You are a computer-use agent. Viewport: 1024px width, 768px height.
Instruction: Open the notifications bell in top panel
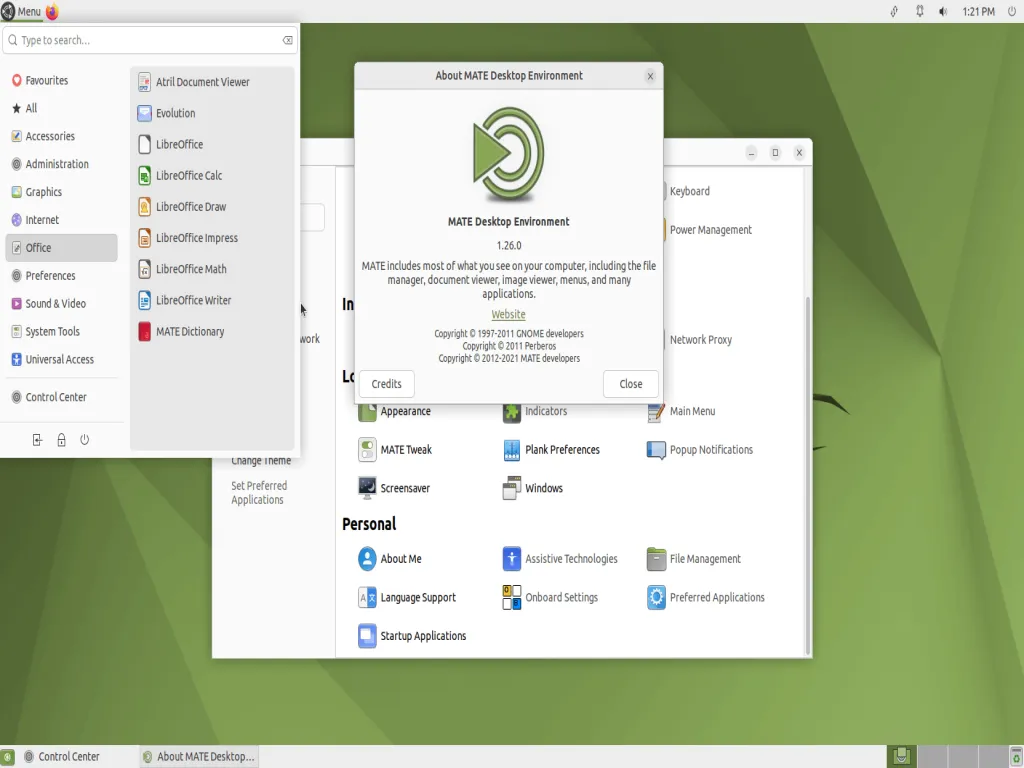[x=920, y=11]
